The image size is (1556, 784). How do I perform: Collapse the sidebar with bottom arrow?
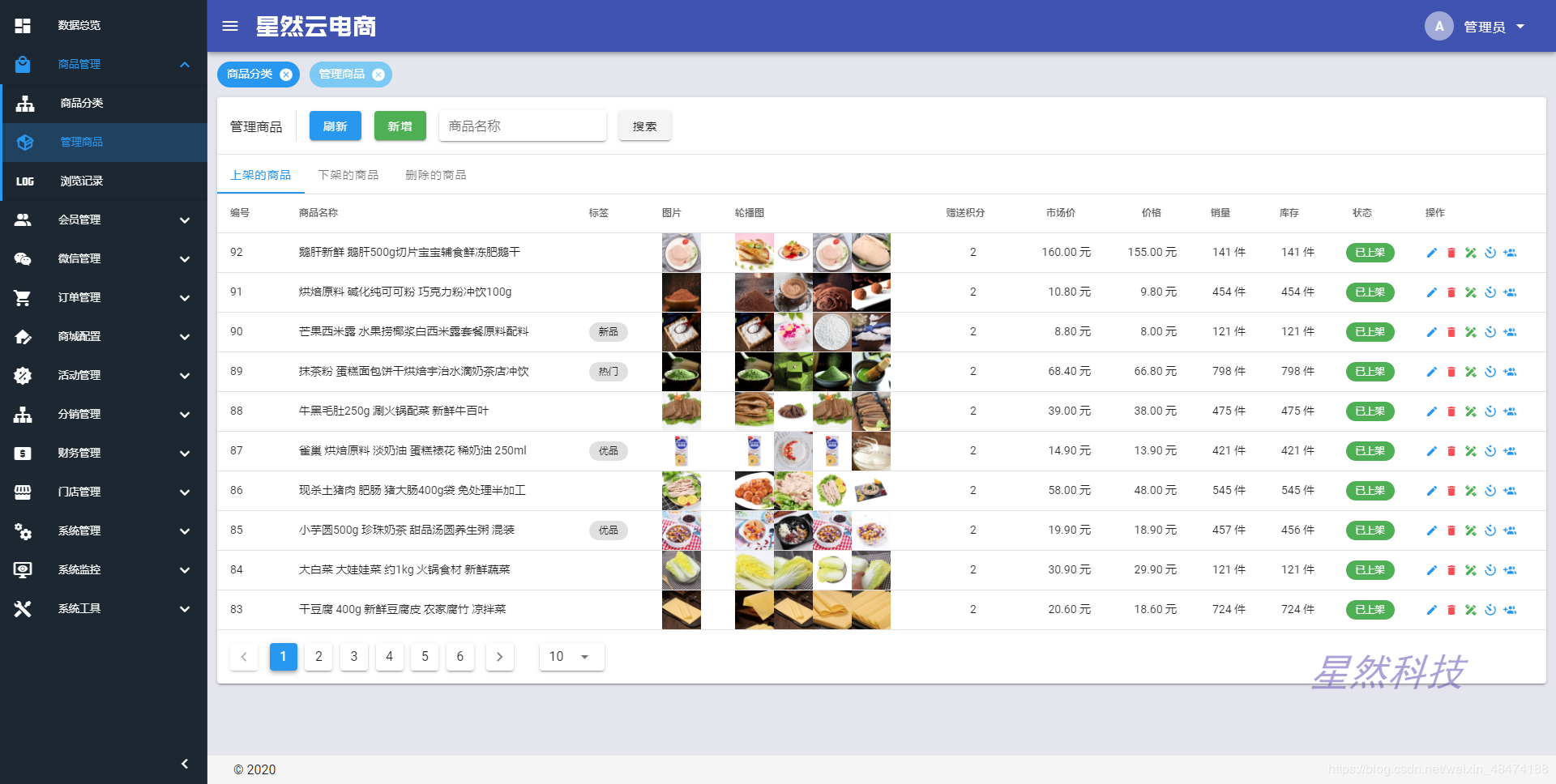[185, 763]
